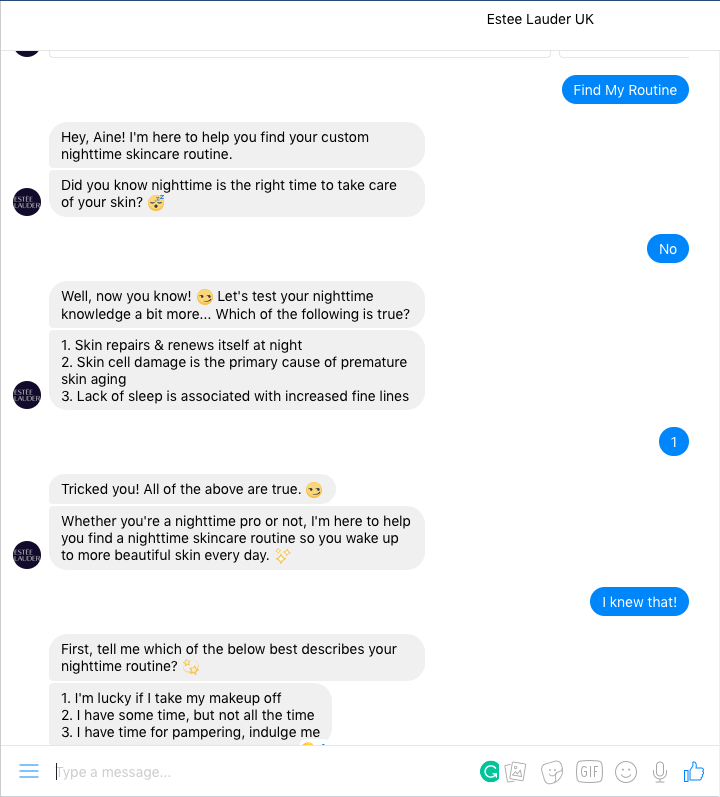This screenshot has height=797, width=720.
Task: Click the 'I knew that!' reply bubble
Action: 639,602
